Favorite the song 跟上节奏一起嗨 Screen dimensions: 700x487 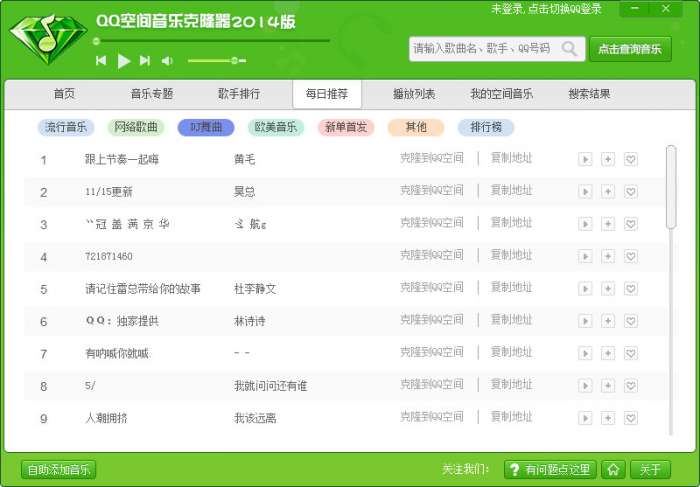tap(630, 159)
